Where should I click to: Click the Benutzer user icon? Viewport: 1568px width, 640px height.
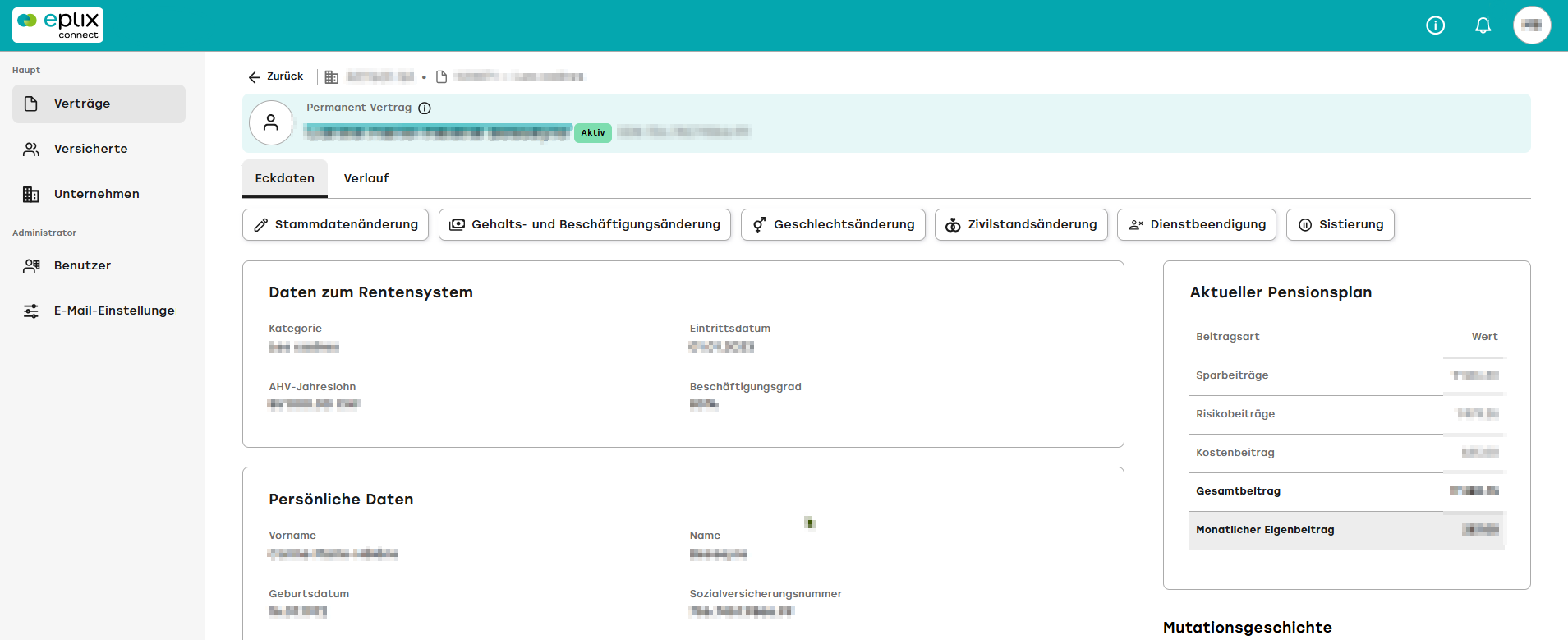pos(31,265)
